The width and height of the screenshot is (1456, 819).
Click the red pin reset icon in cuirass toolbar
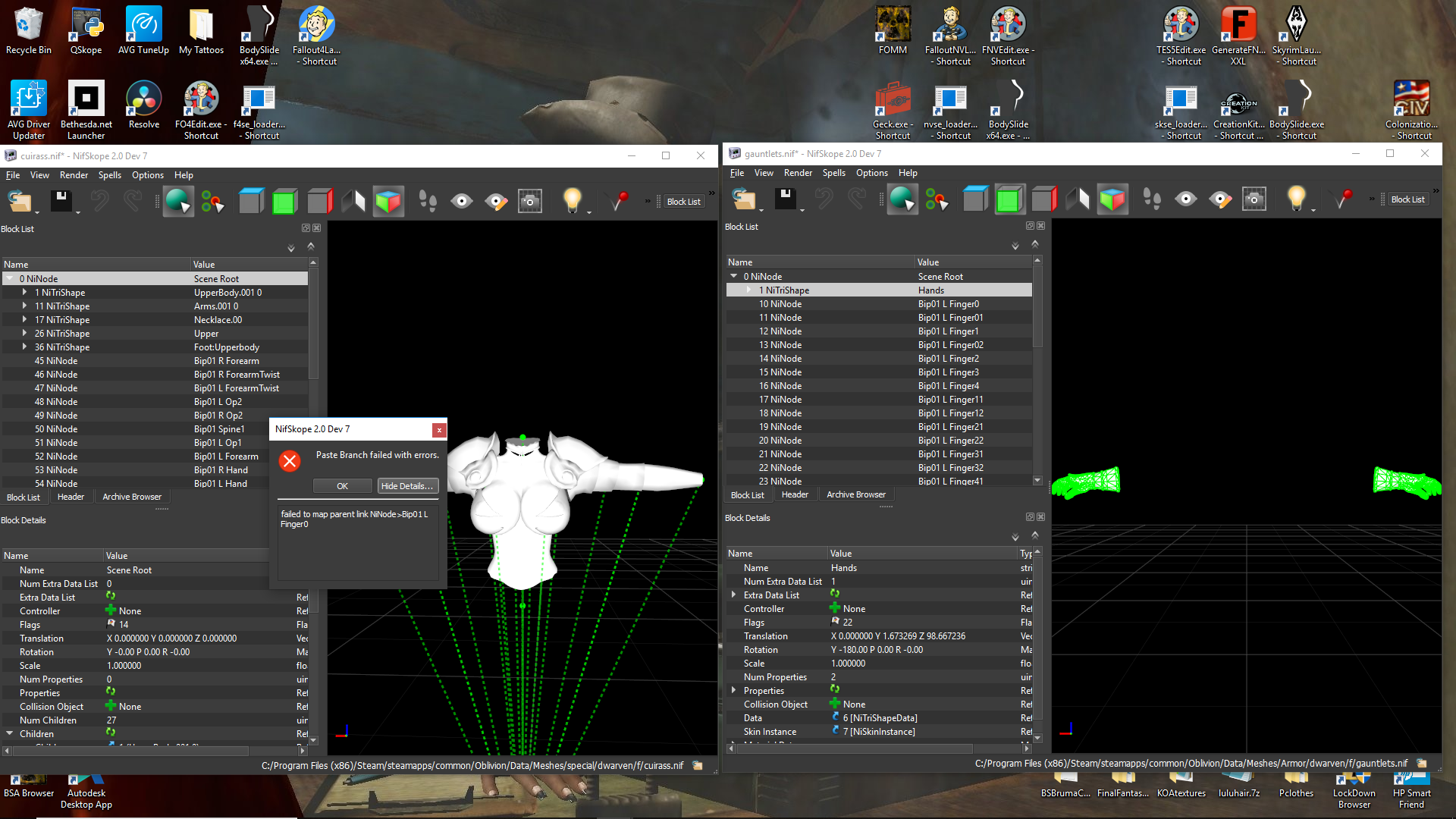point(620,201)
